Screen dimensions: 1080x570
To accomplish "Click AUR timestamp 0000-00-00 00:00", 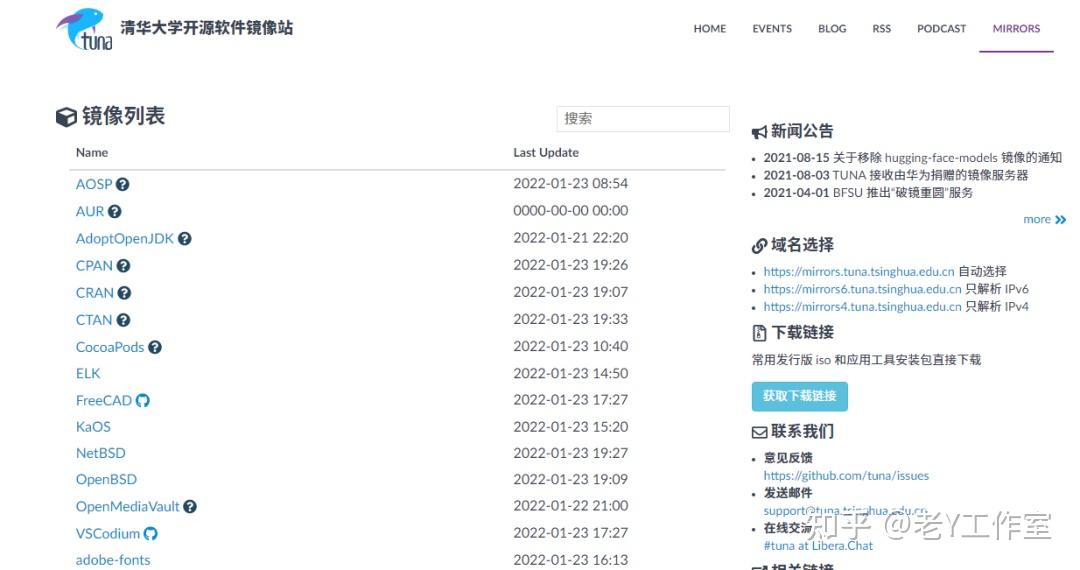I will (x=570, y=211).
